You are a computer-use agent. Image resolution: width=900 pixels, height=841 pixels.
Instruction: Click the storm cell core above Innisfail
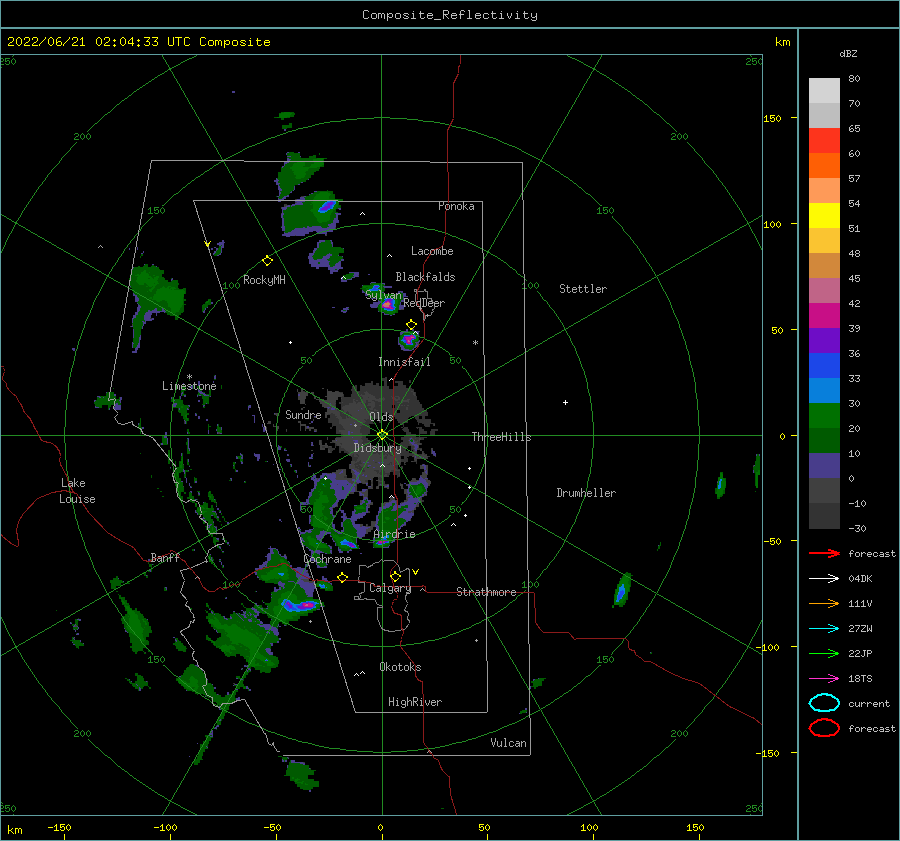coord(409,340)
